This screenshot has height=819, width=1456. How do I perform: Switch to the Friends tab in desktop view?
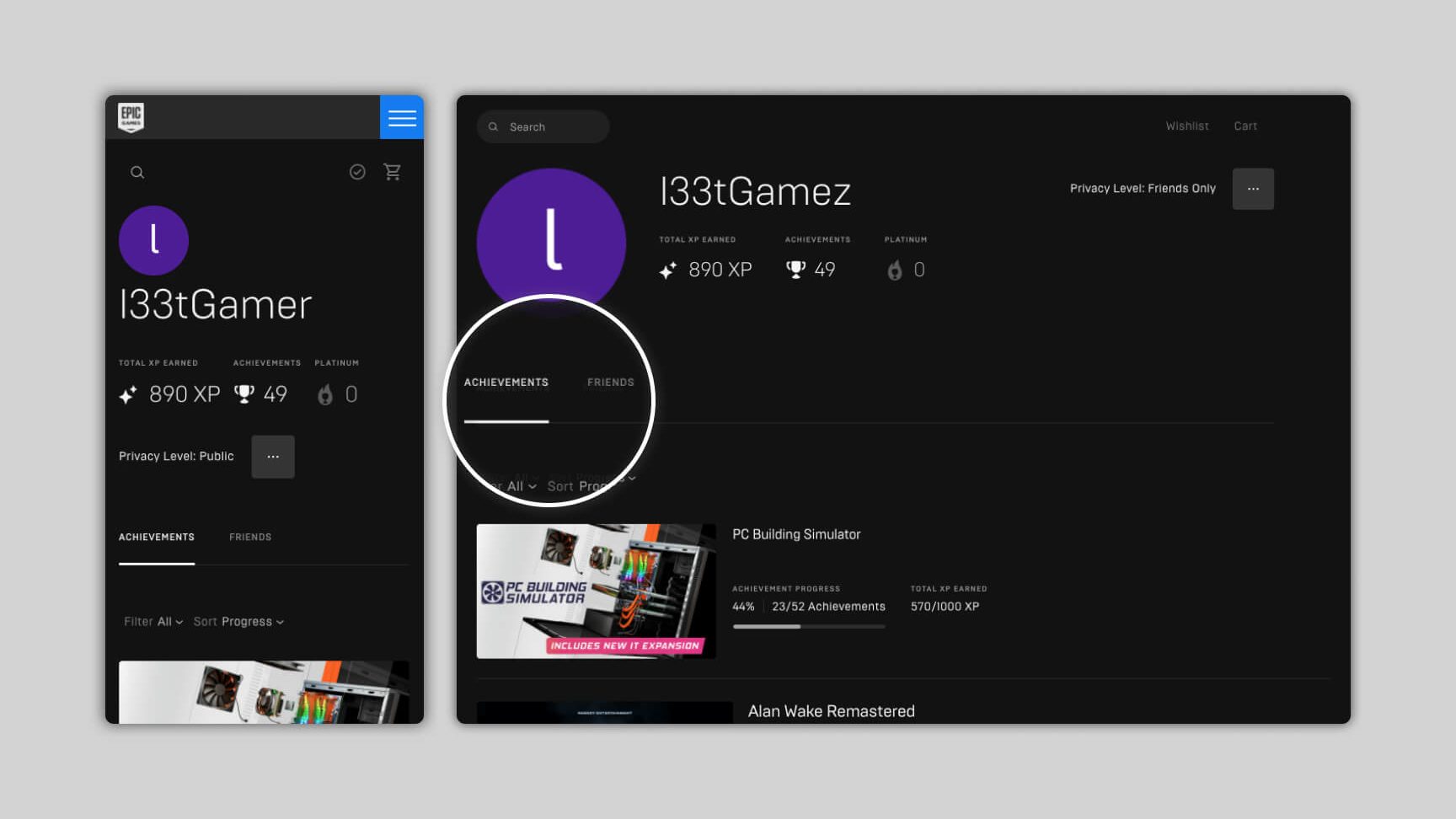[x=610, y=383]
